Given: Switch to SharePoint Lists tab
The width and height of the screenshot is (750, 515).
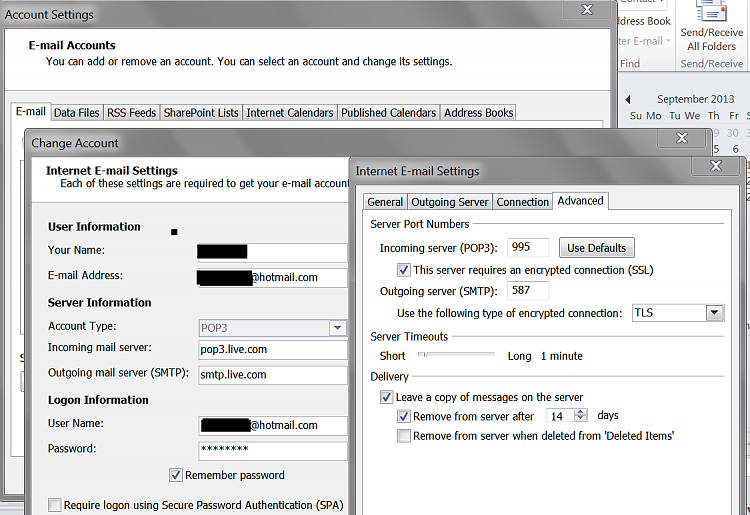Looking at the screenshot, I should pos(201,113).
